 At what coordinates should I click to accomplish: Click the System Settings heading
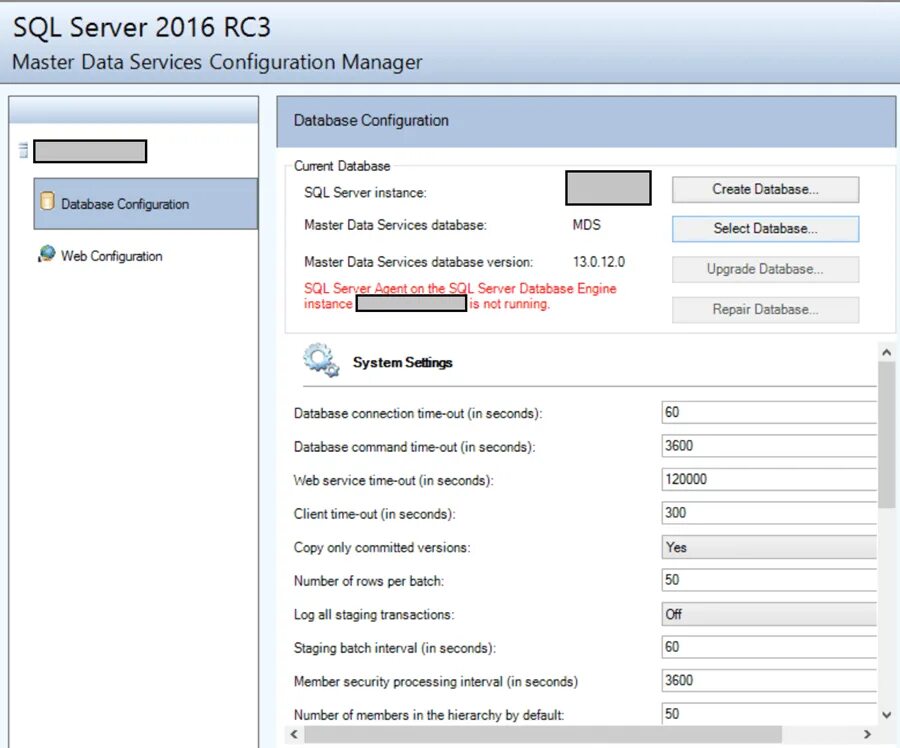click(402, 363)
